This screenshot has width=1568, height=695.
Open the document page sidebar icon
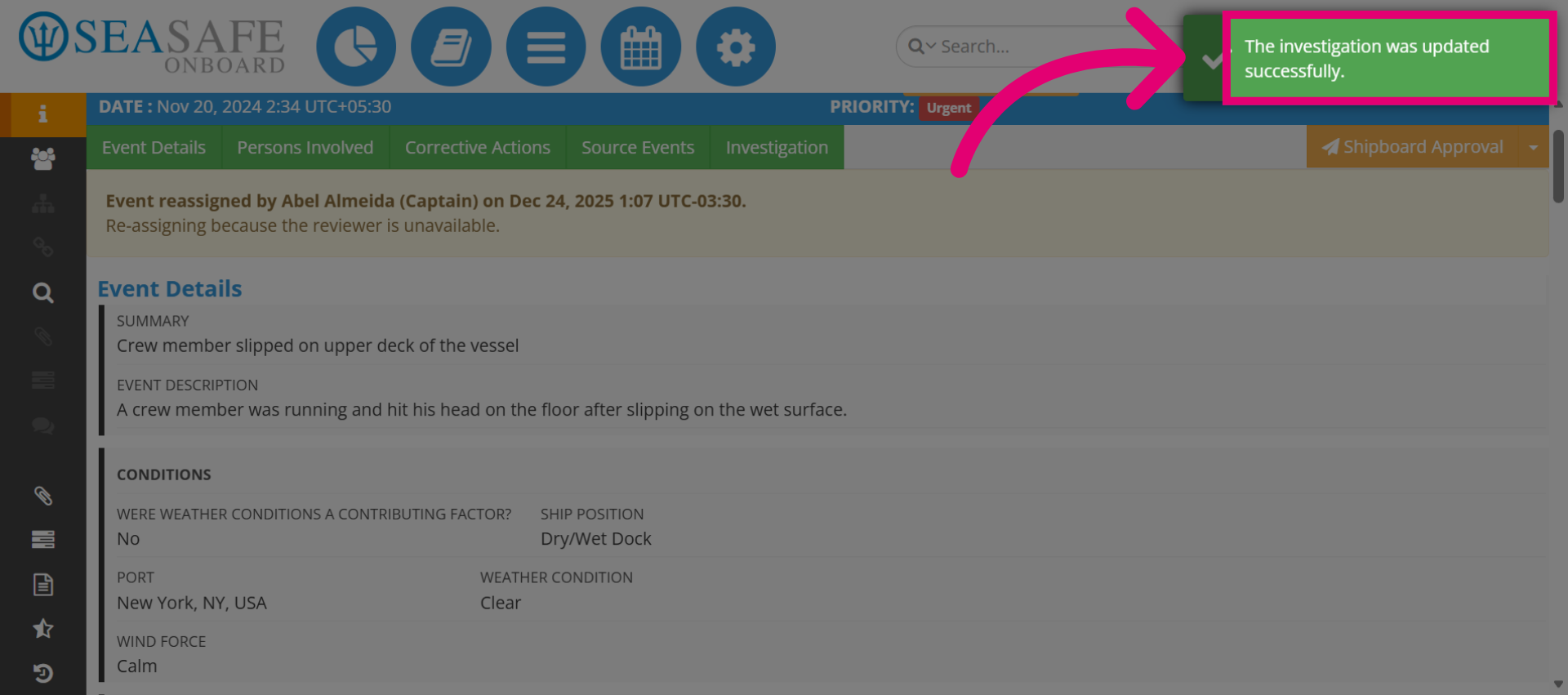42,584
